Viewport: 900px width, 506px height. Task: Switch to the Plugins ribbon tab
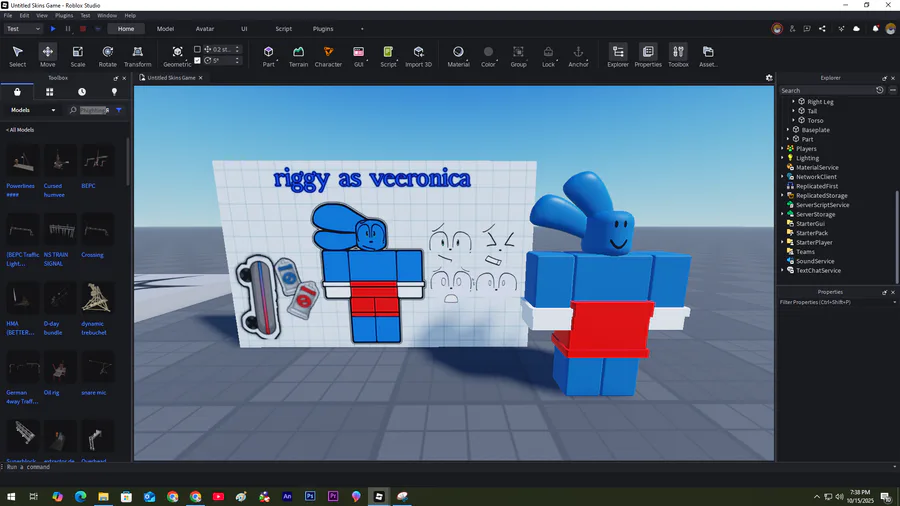pos(323,29)
